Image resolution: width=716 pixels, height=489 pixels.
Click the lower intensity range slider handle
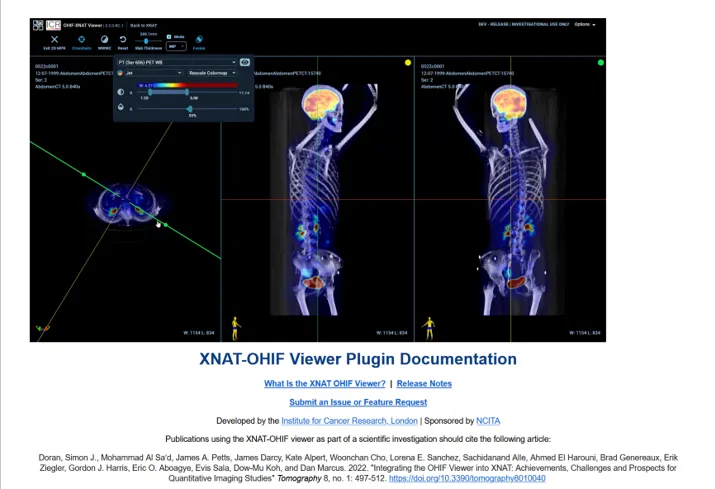(x=150, y=93)
